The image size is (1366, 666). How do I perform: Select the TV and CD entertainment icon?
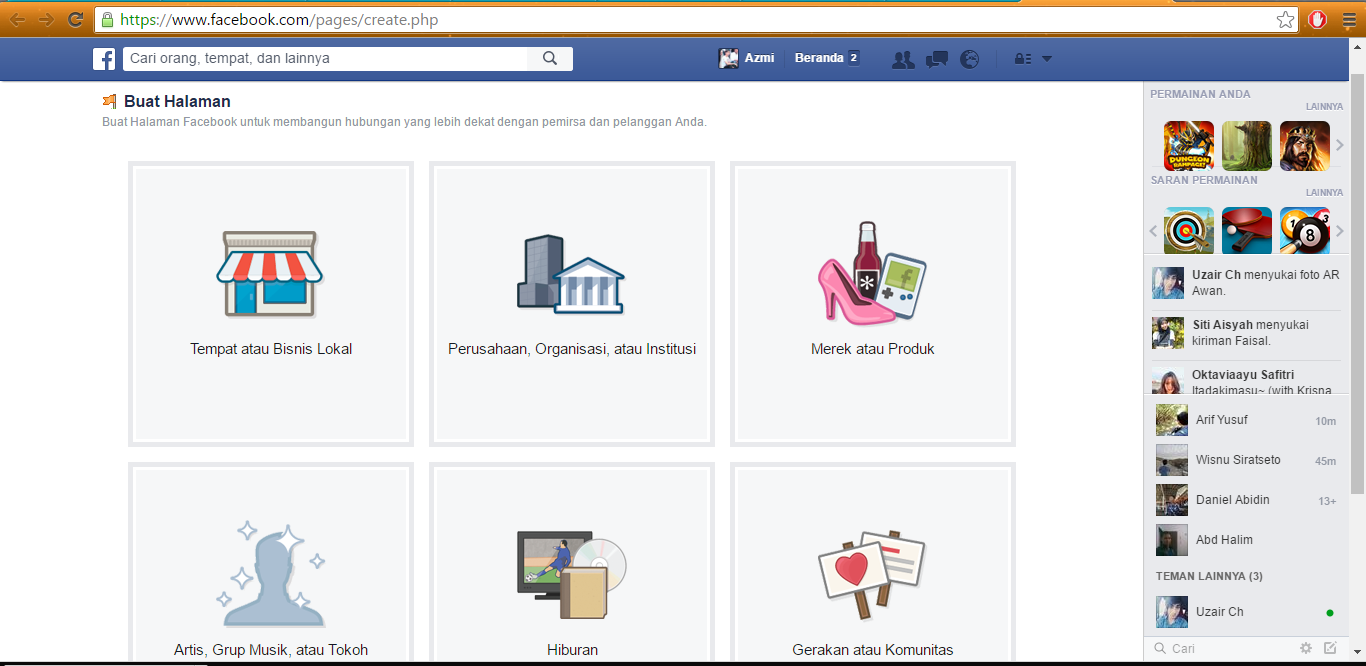click(571, 575)
